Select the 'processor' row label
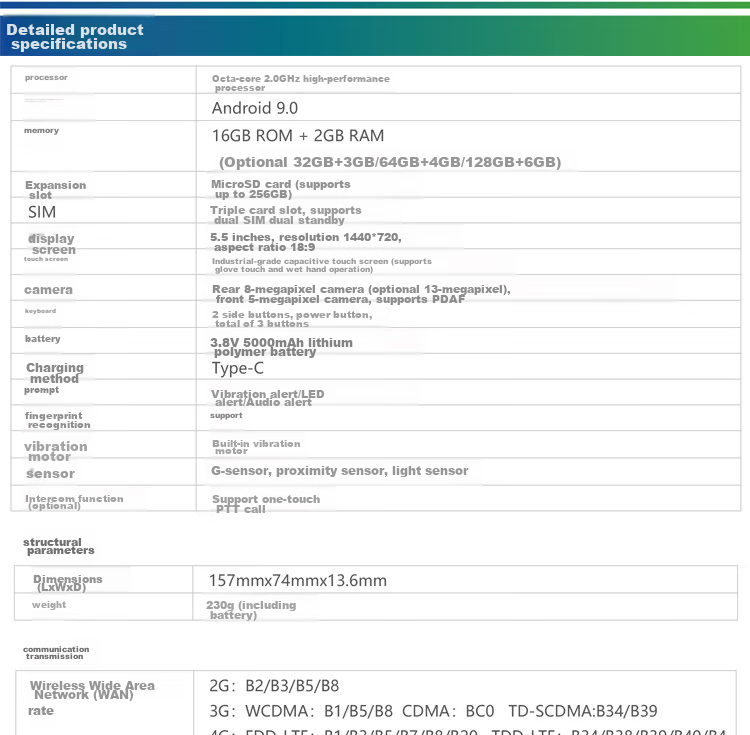750x735 pixels. tap(46, 77)
